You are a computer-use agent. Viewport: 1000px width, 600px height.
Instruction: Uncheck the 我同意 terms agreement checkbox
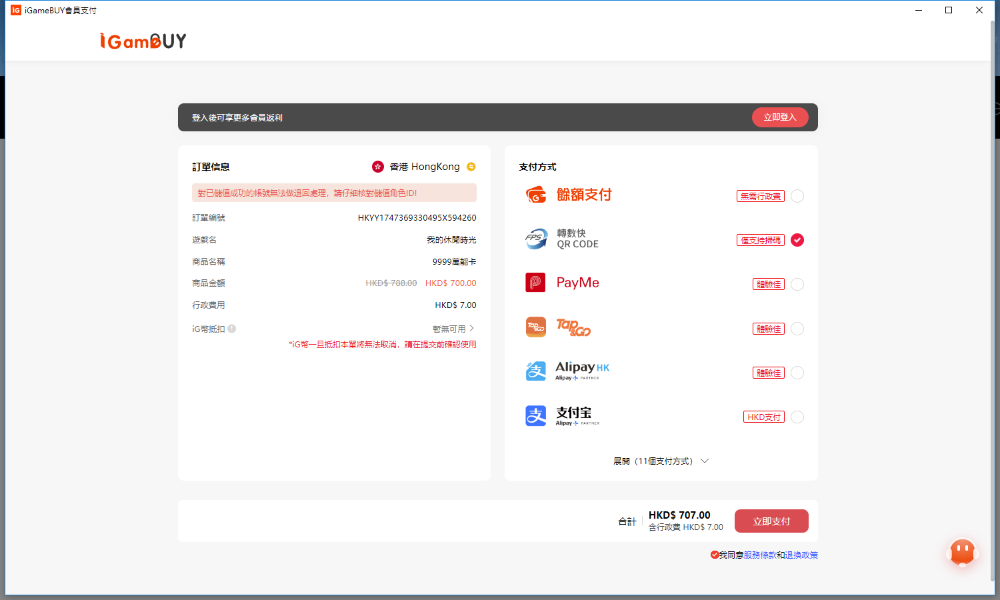pyautogui.click(x=714, y=555)
